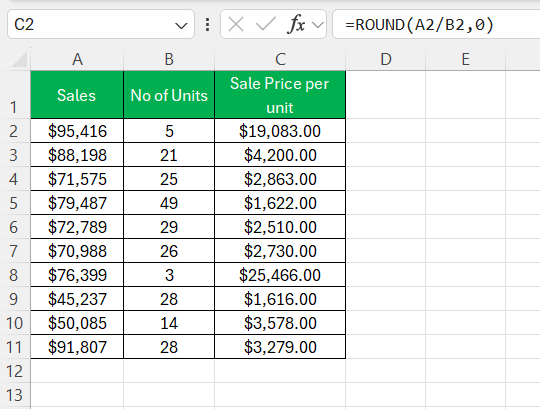Expand the dropdown arrow next to fx
The width and height of the screenshot is (540, 409).
(x=318, y=25)
